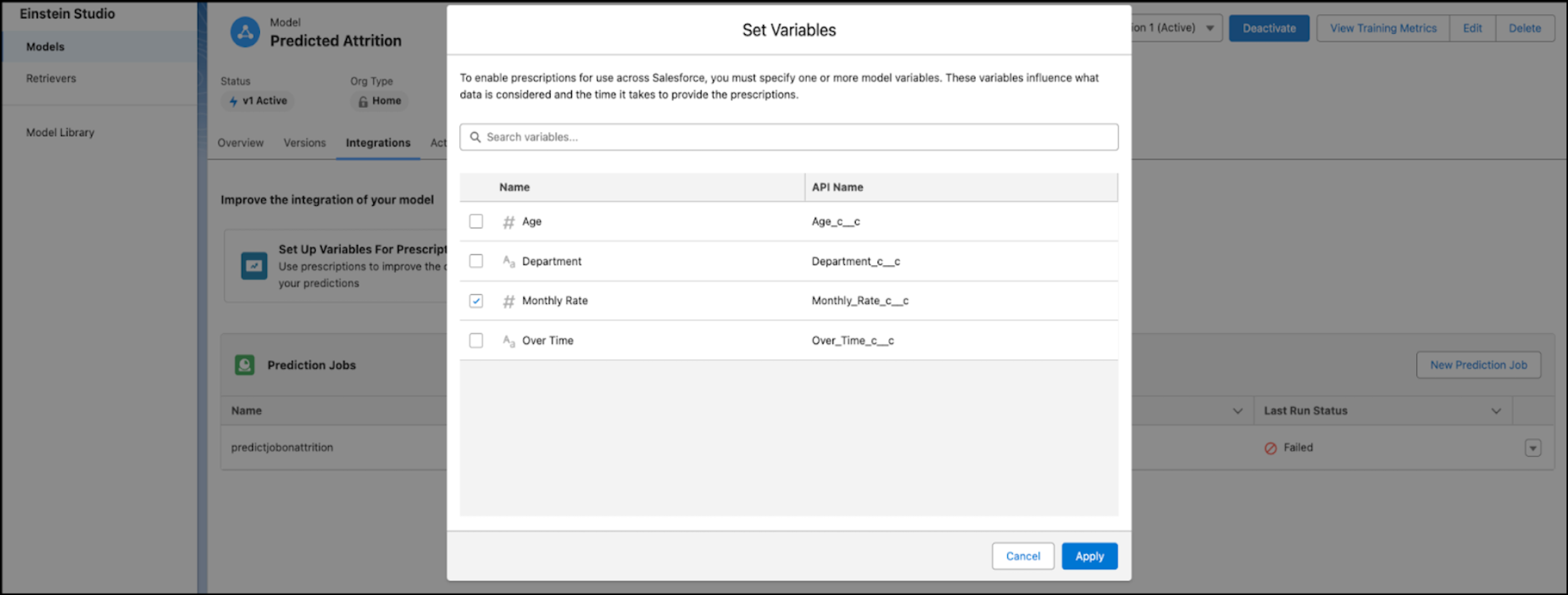The image size is (1568, 595).
Task: Click the text type icon beside Over Time
Action: point(508,341)
